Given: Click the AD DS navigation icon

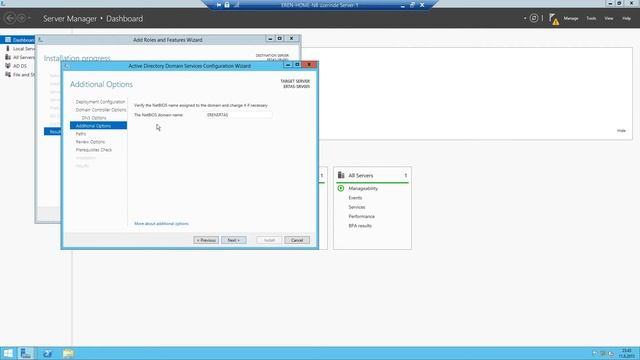Looking at the screenshot, I should tap(8, 66).
